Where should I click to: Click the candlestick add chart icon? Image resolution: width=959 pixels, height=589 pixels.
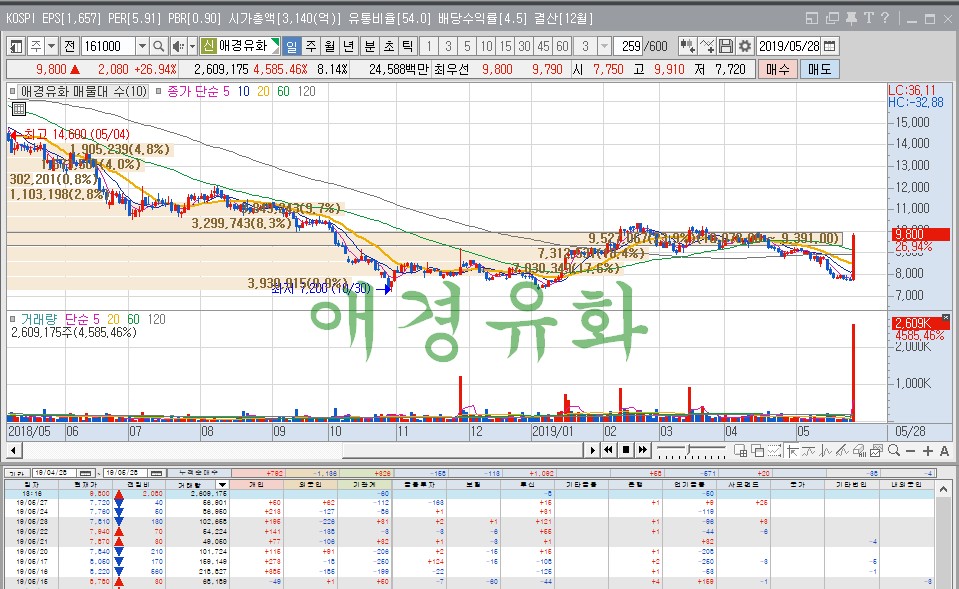click(x=687, y=46)
